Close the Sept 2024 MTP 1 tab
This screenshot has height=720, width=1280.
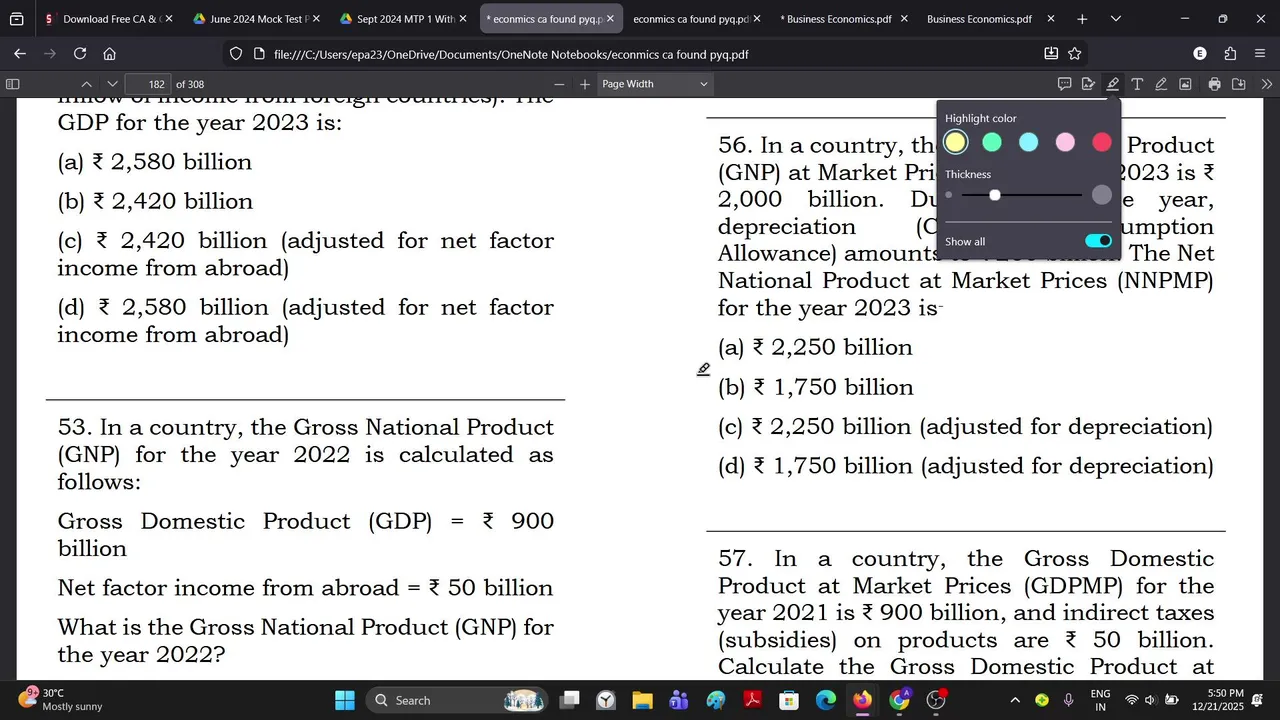tap(463, 19)
